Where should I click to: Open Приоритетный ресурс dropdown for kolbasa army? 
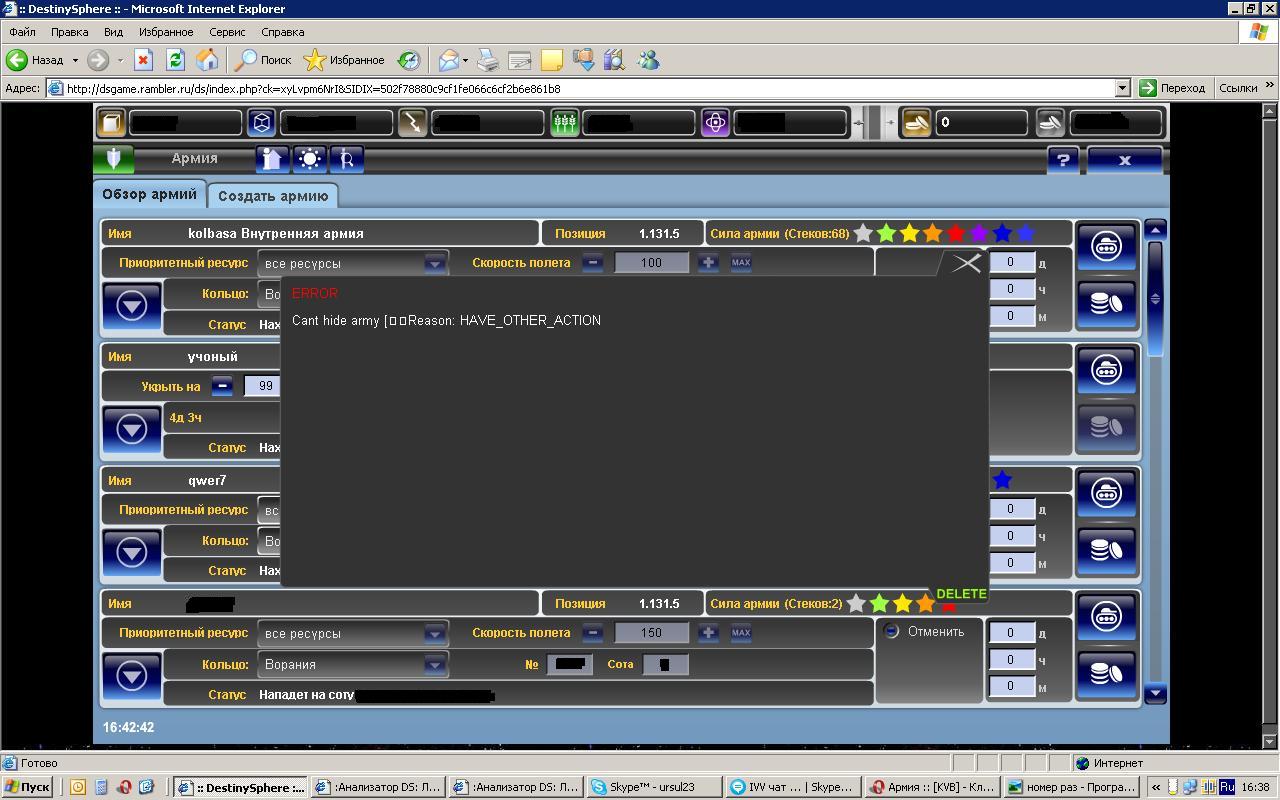(x=434, y=264)
